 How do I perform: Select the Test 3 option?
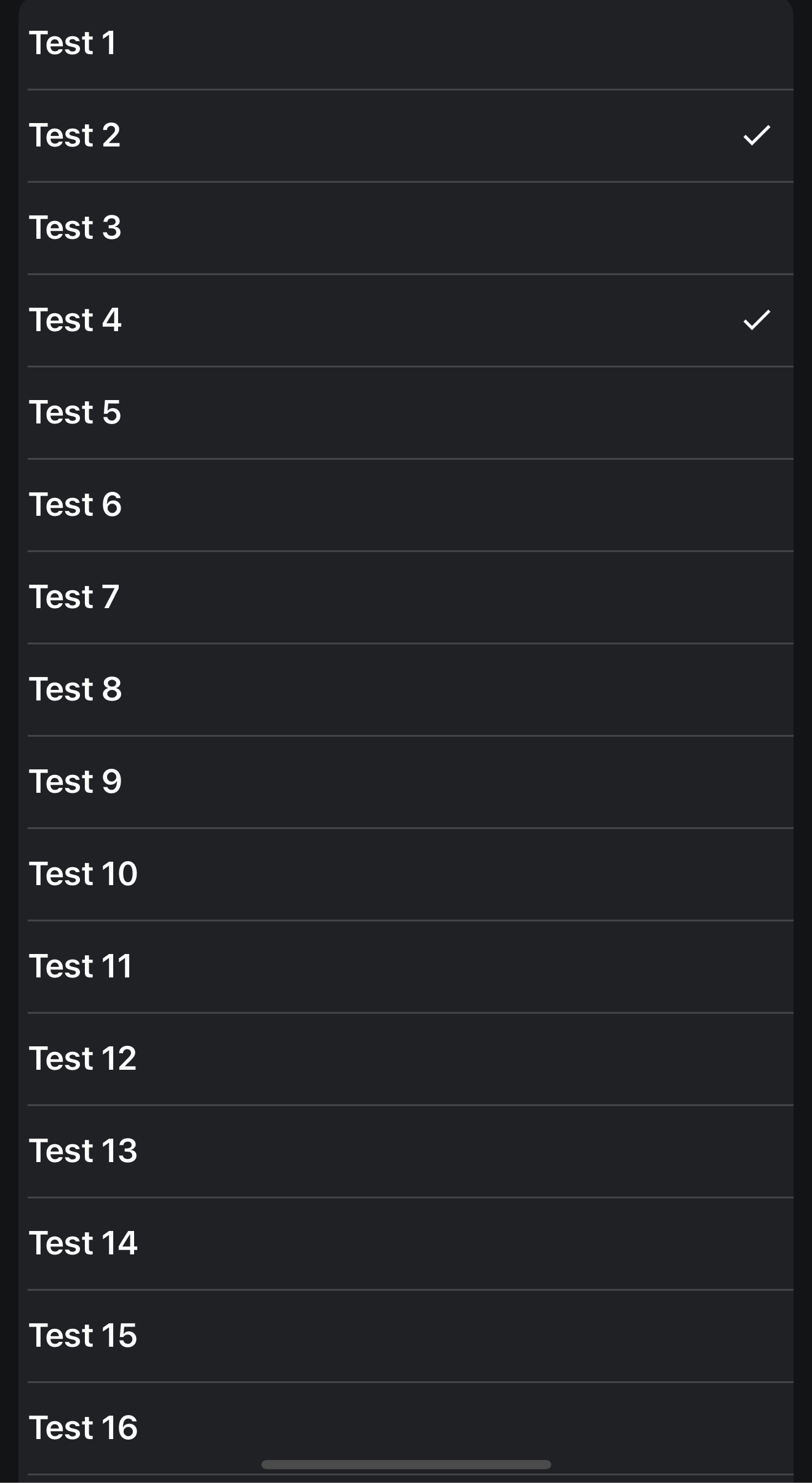point(406,228)
